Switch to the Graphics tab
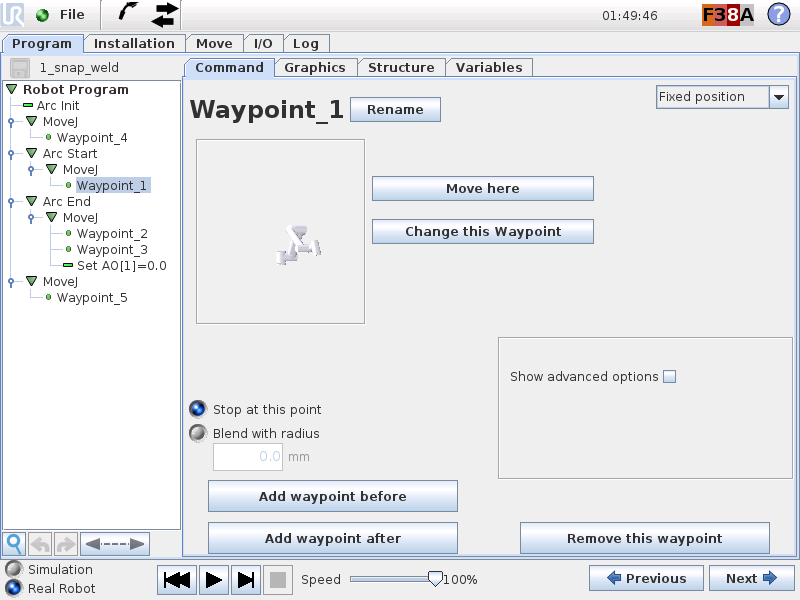 (315, 67)
